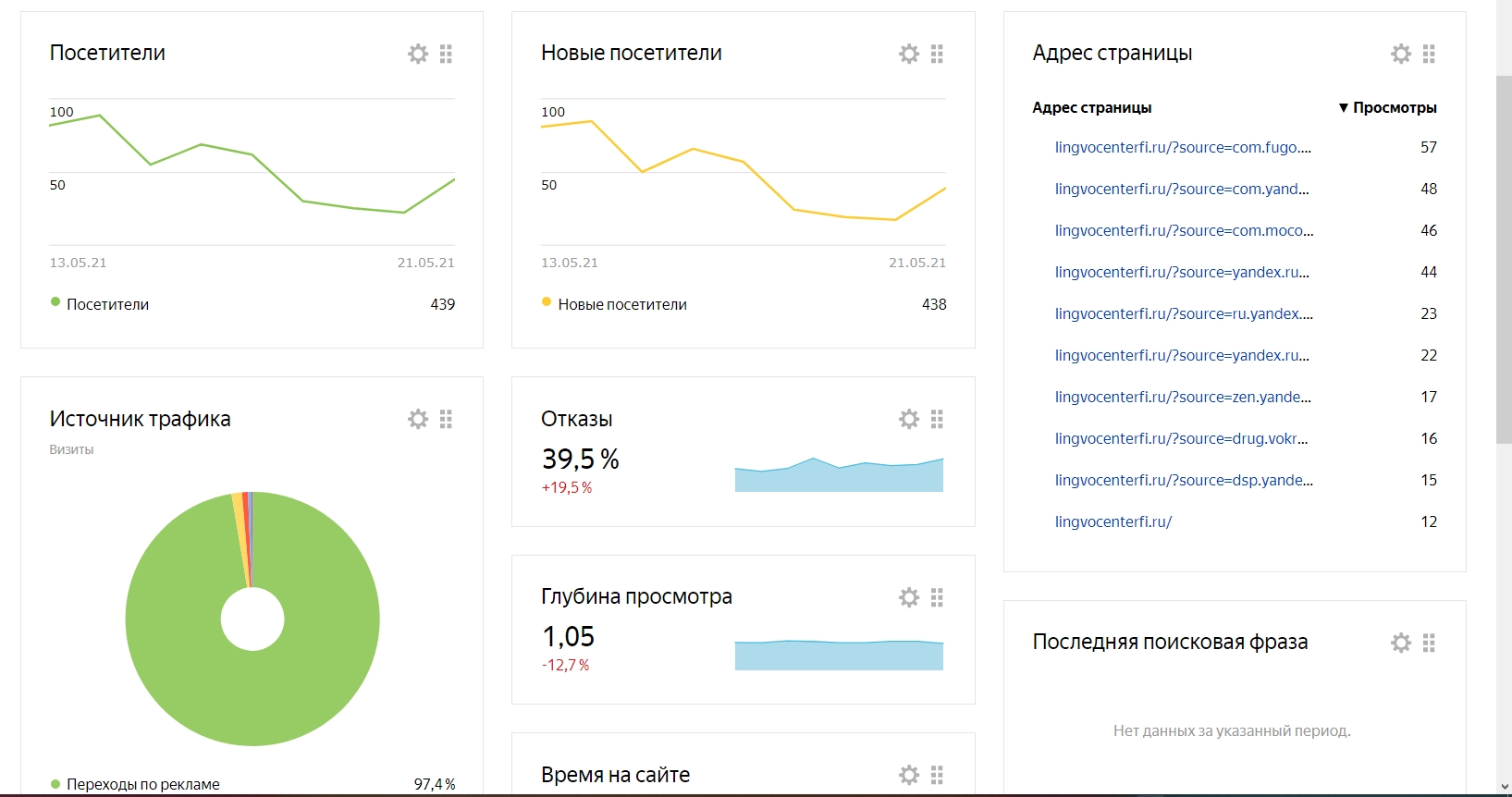The image size is (1512, 797).
Task: Click the Новые посетители widget title
Action: [x=632, y=53]
